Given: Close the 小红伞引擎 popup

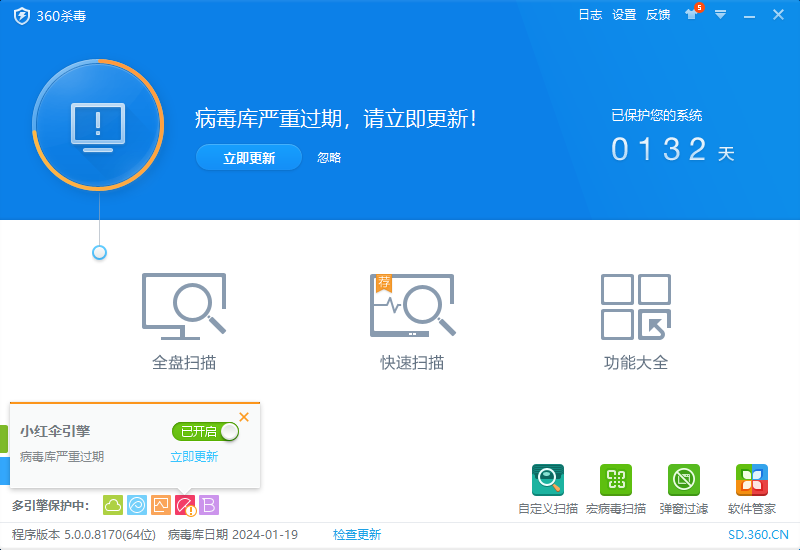Looking at the screenshot, I should [x=244, y=417].
